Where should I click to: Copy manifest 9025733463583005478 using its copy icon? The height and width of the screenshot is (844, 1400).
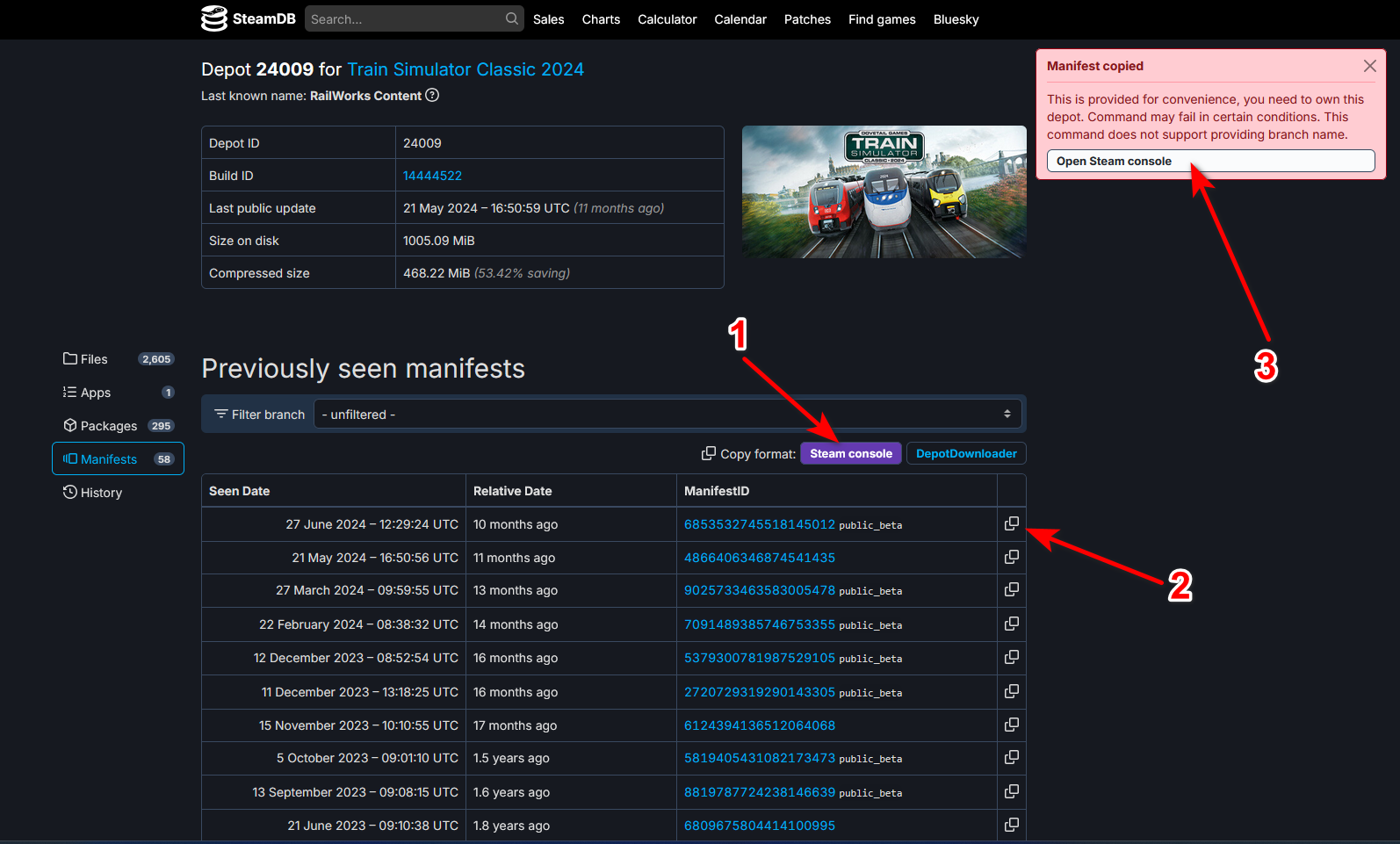point(1012,589)
